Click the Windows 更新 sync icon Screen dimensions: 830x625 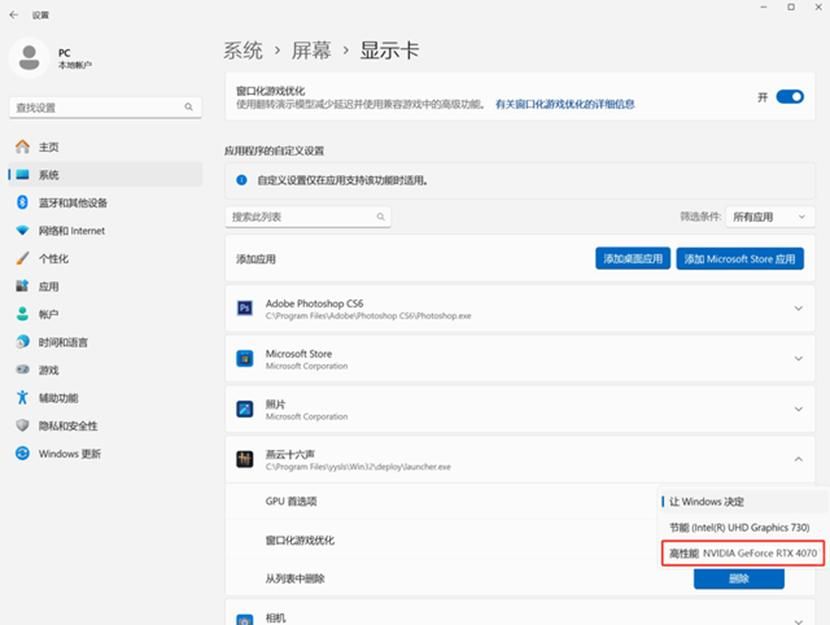pos(22,454)
